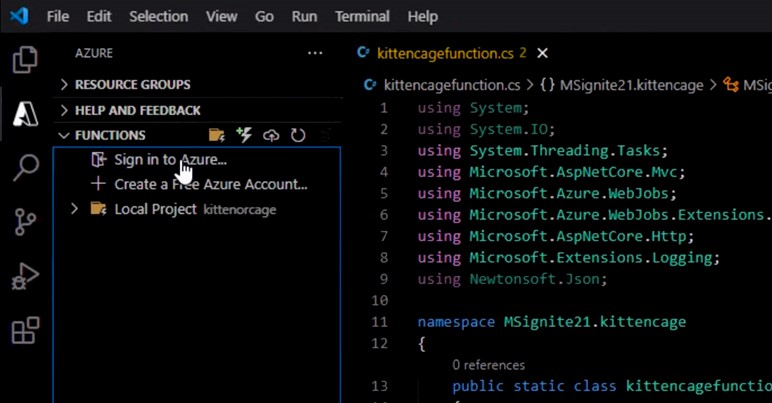
Task: Click line 2 'using System.IO;'
Action: click(x=486, y=129)
